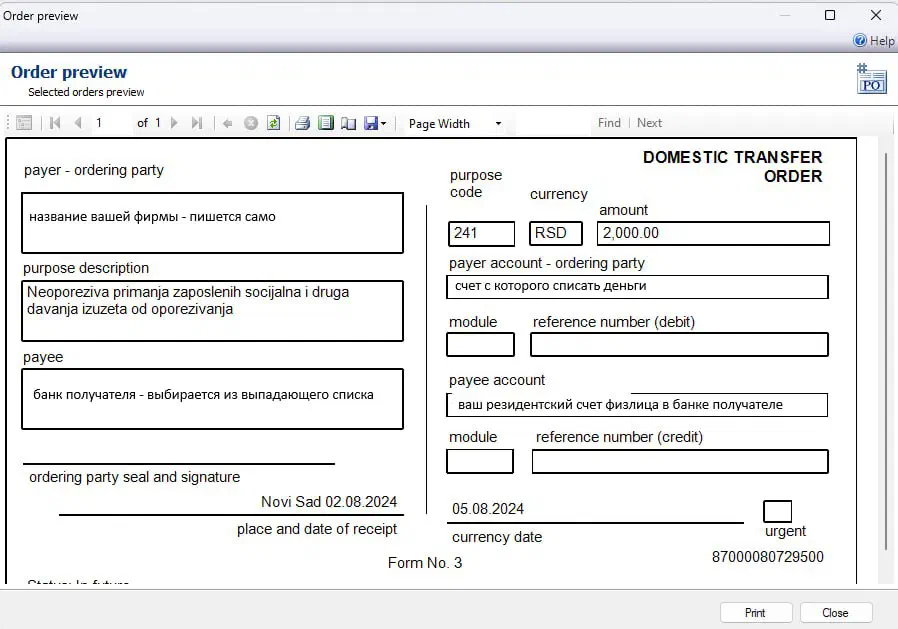Click the refresh report icon
898x629 pixels.
[x=273, y=123]
